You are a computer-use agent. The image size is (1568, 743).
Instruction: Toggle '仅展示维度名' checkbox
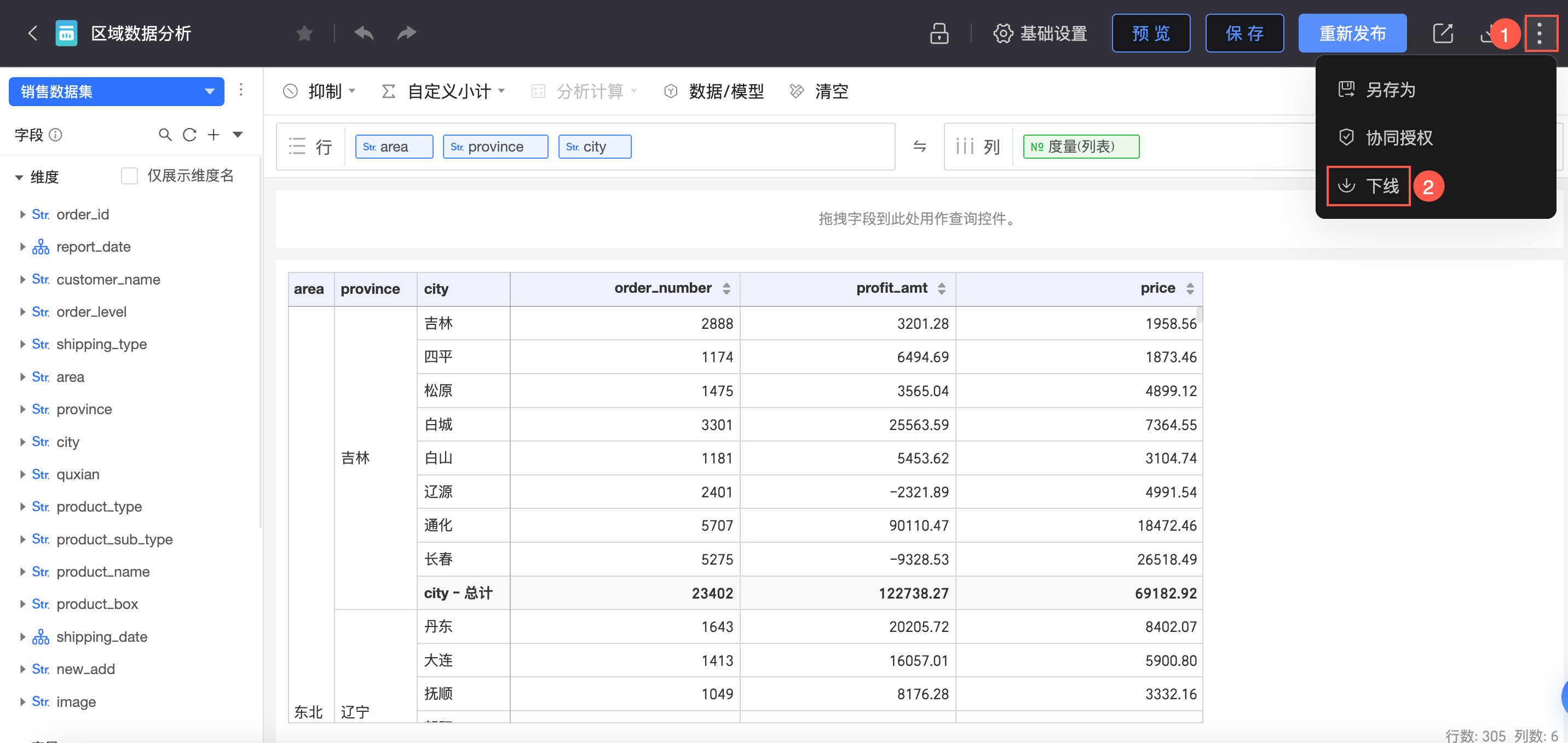click(129, 176)
